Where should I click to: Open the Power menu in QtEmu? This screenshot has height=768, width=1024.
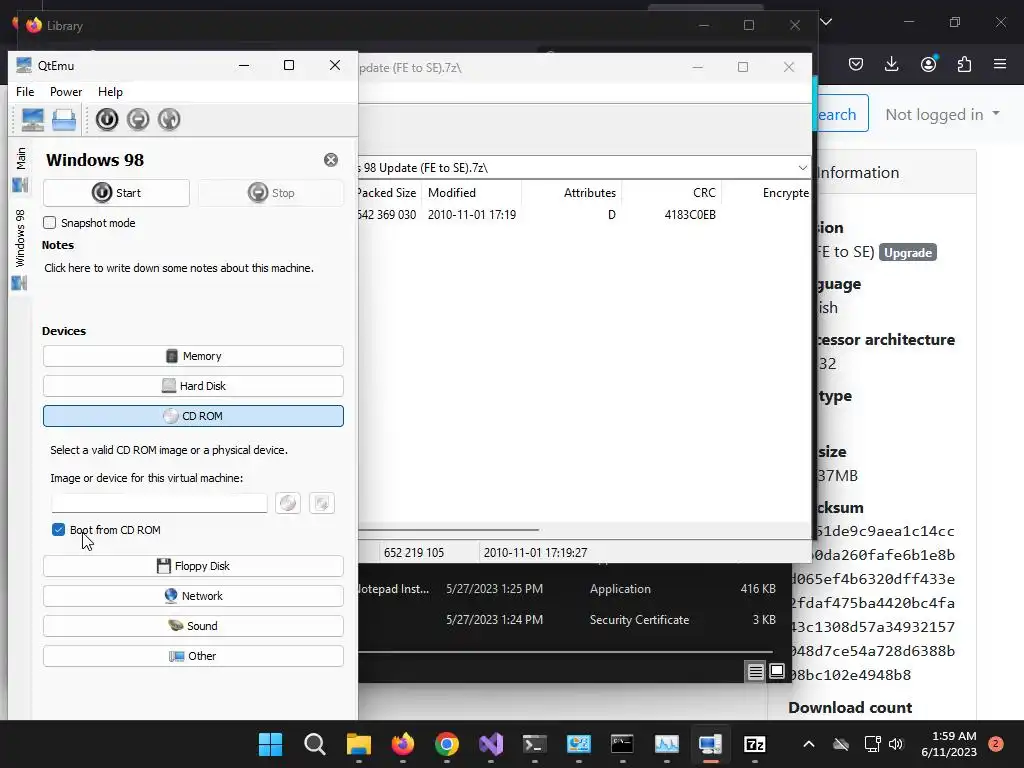click(66, 92)
